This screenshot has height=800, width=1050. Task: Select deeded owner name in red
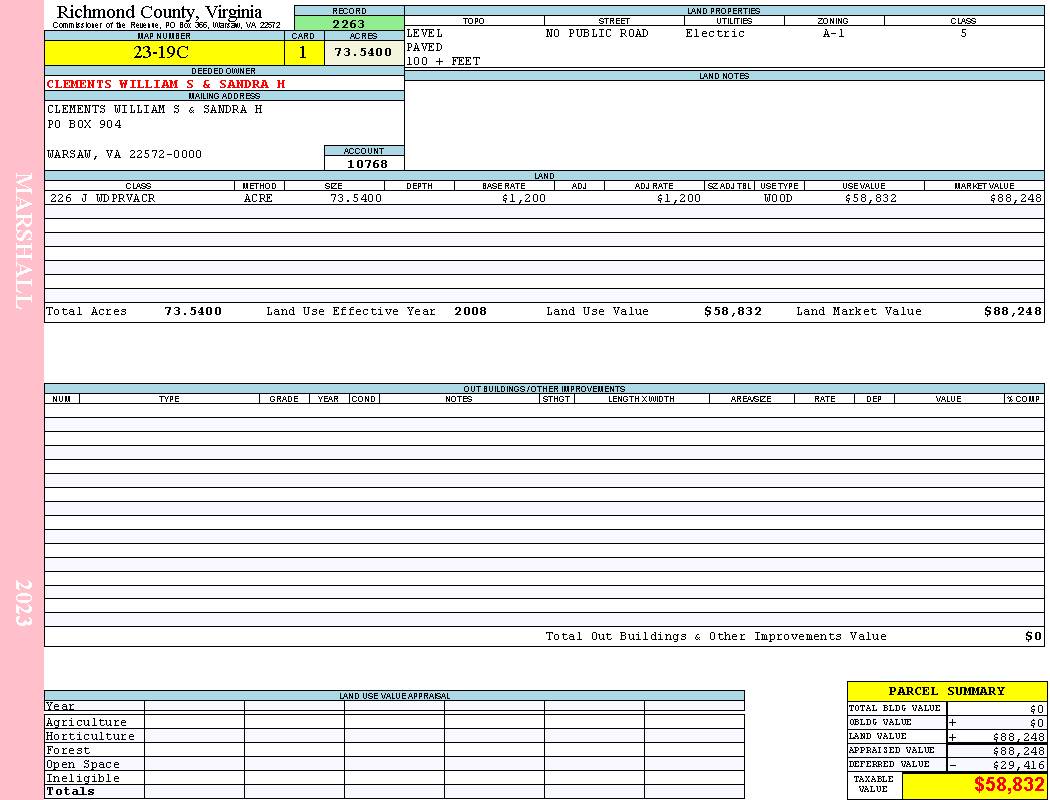click(x=166, y=84)
